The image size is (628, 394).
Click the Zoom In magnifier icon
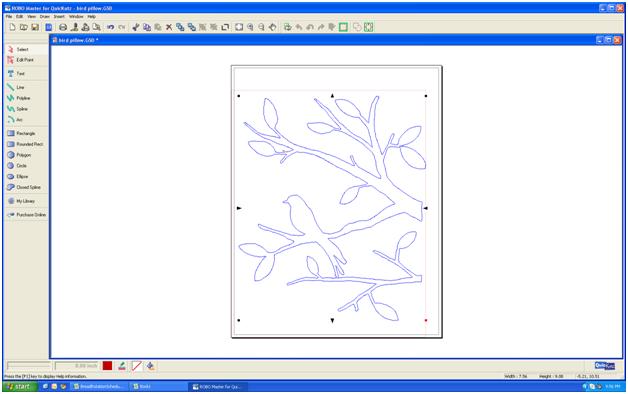click(250, 27)
